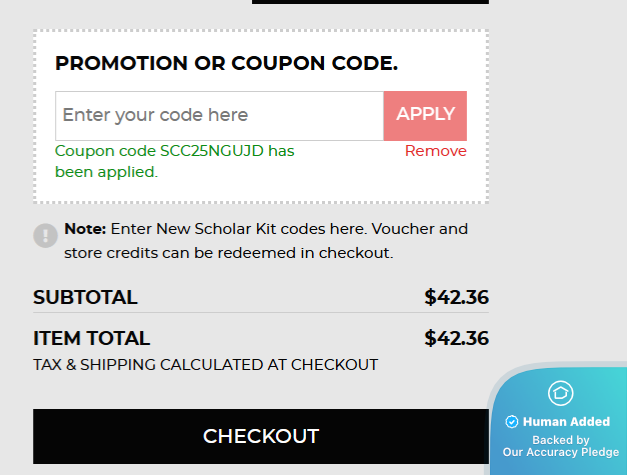The image size is (627, 475).
Task: Remove the applied coupon code
Action: [x=435, y=151]
